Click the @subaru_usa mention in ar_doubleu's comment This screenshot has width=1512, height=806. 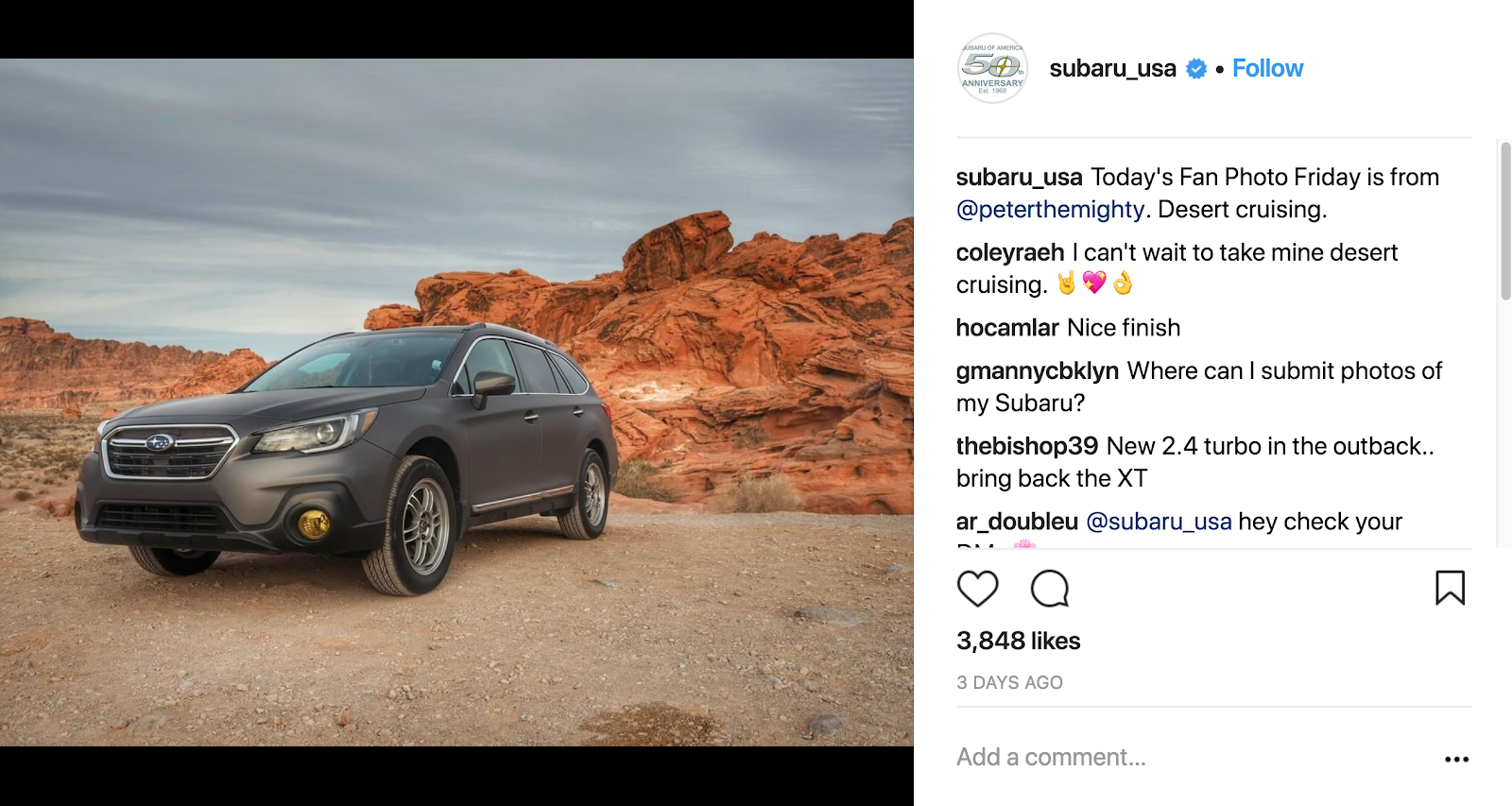[1160, 522]
